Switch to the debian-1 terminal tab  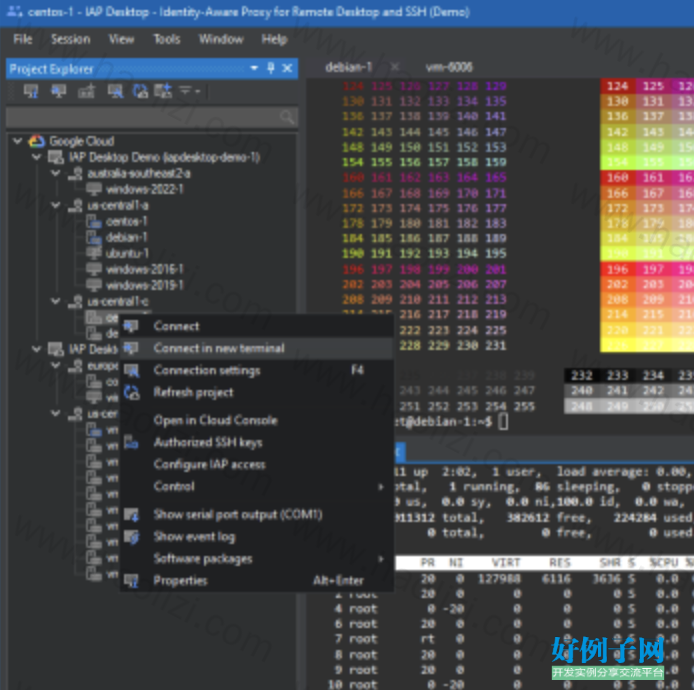[349, 67]
